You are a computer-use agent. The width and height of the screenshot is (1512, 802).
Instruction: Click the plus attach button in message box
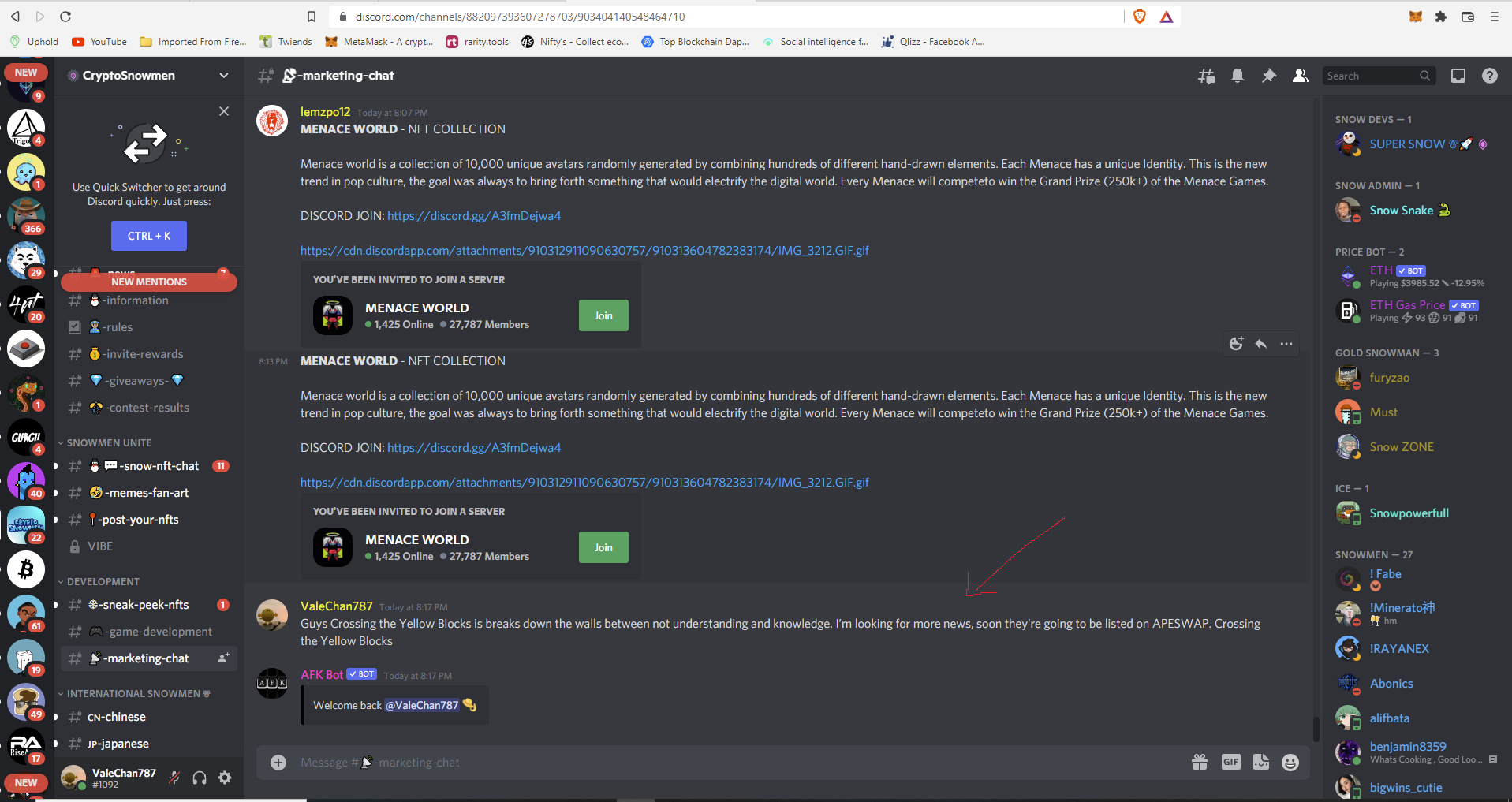pos(278,763)
